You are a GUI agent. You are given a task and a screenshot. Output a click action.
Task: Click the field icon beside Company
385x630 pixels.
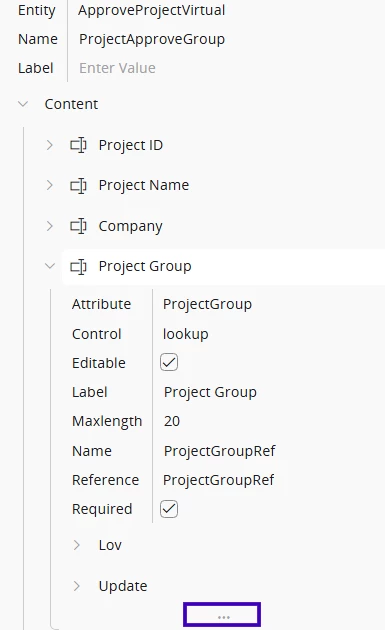click(x=78, y=226)
